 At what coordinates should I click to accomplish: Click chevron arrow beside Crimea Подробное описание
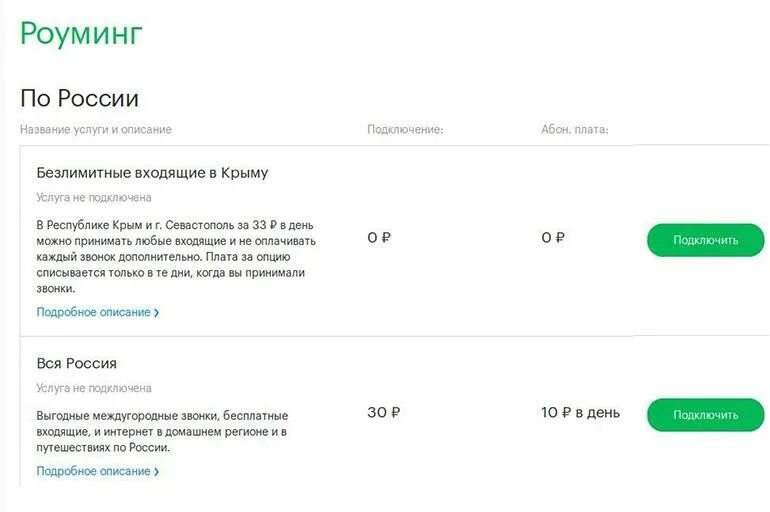(x=156, y=313)
